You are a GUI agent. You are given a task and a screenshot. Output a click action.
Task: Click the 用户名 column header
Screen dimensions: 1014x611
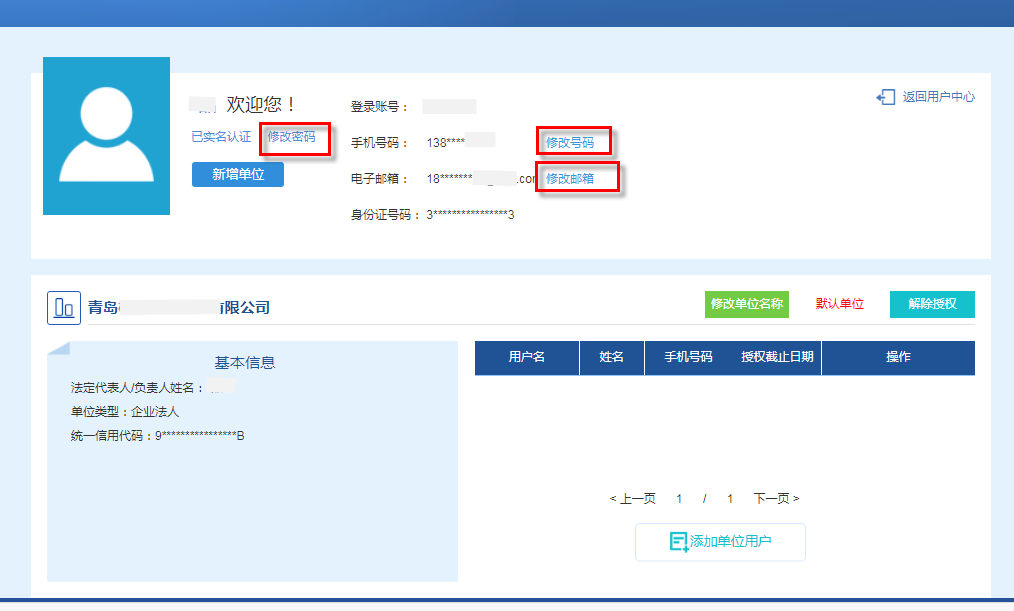(527, 357)
